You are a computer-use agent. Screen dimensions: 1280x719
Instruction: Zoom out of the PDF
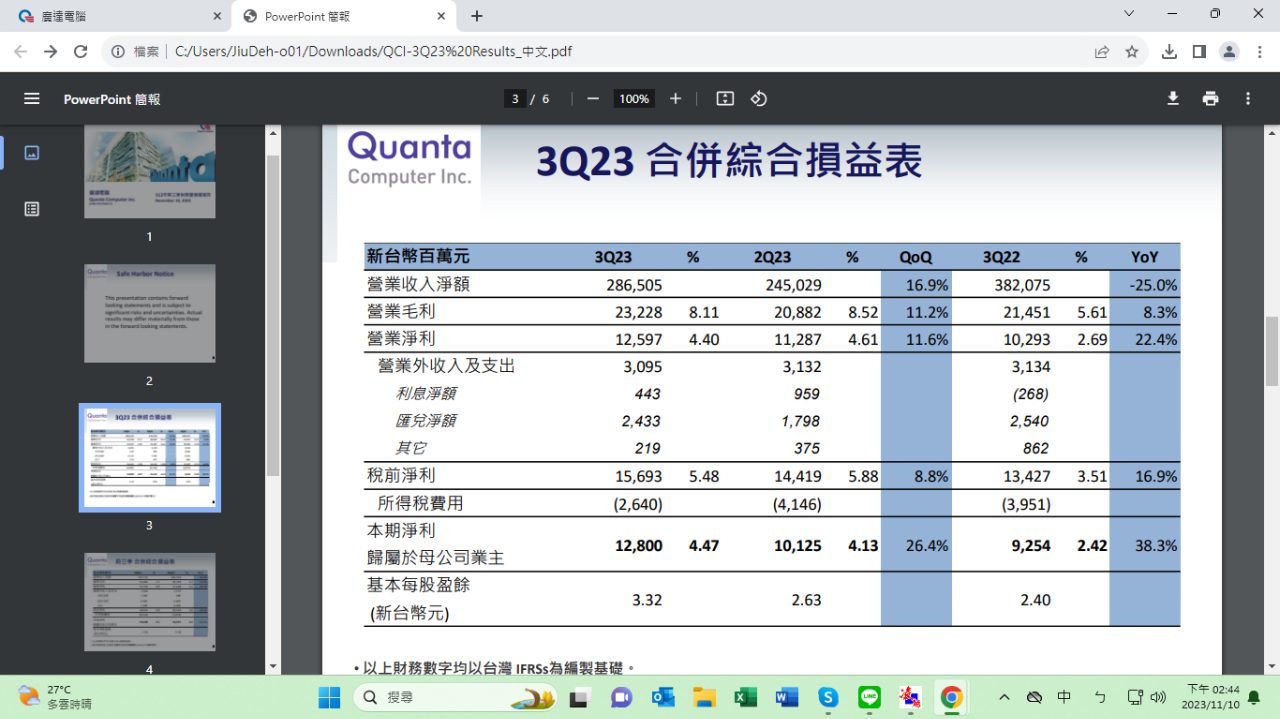(x=593, y=99)
